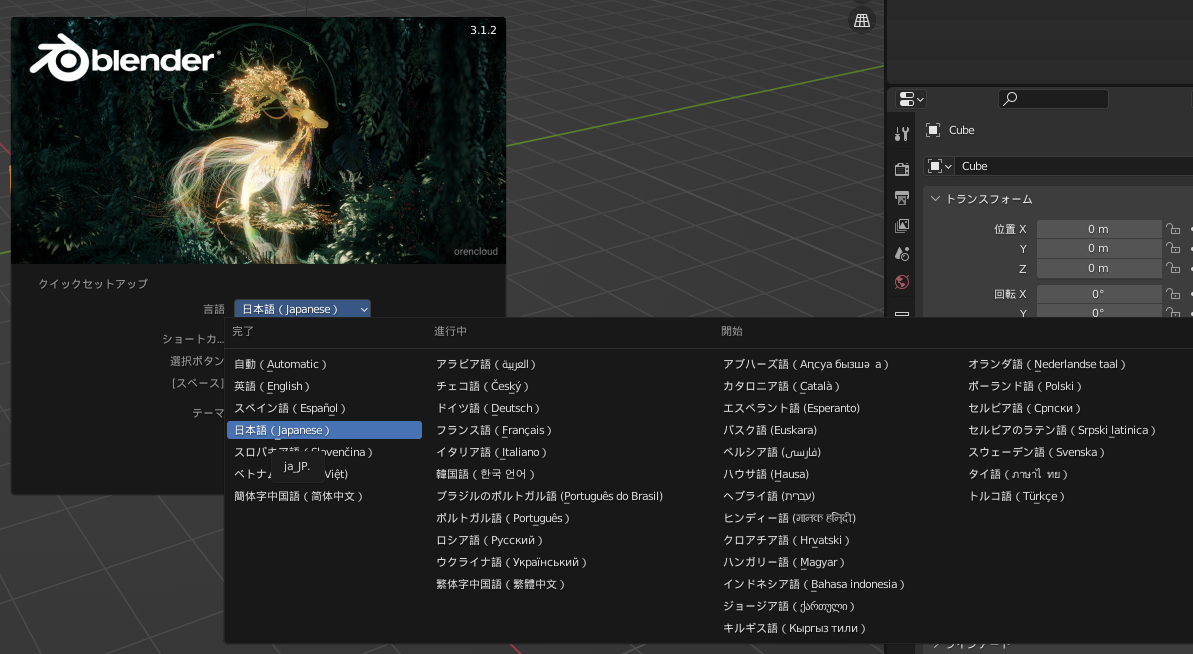Click the object icon beside Cube header
This screenshot has height=654, width=1193.
[x=933, y=130]
